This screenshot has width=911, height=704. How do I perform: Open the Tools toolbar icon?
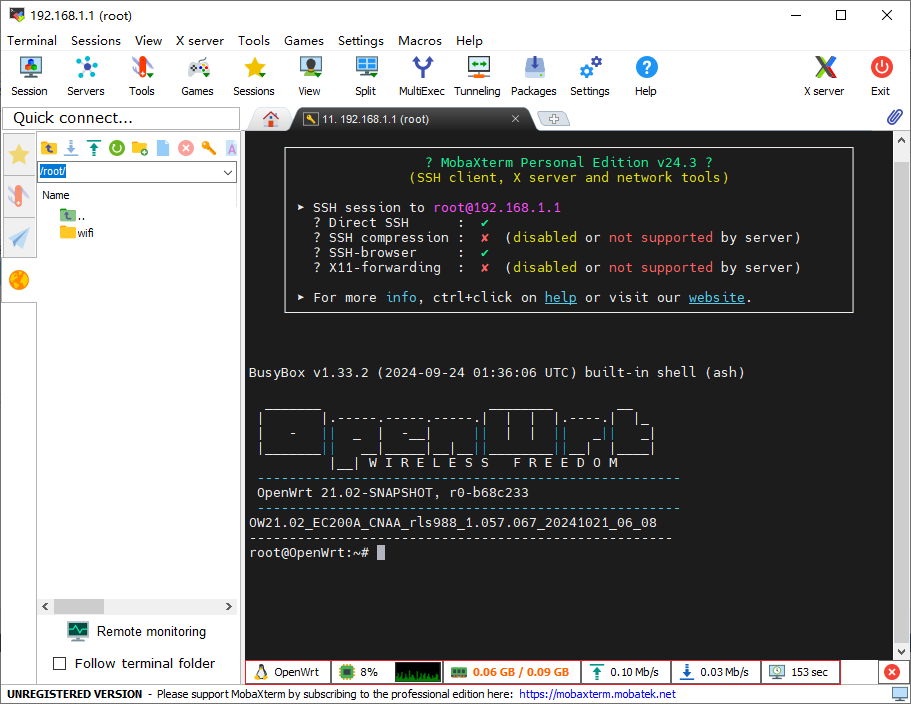click(142, 76)
